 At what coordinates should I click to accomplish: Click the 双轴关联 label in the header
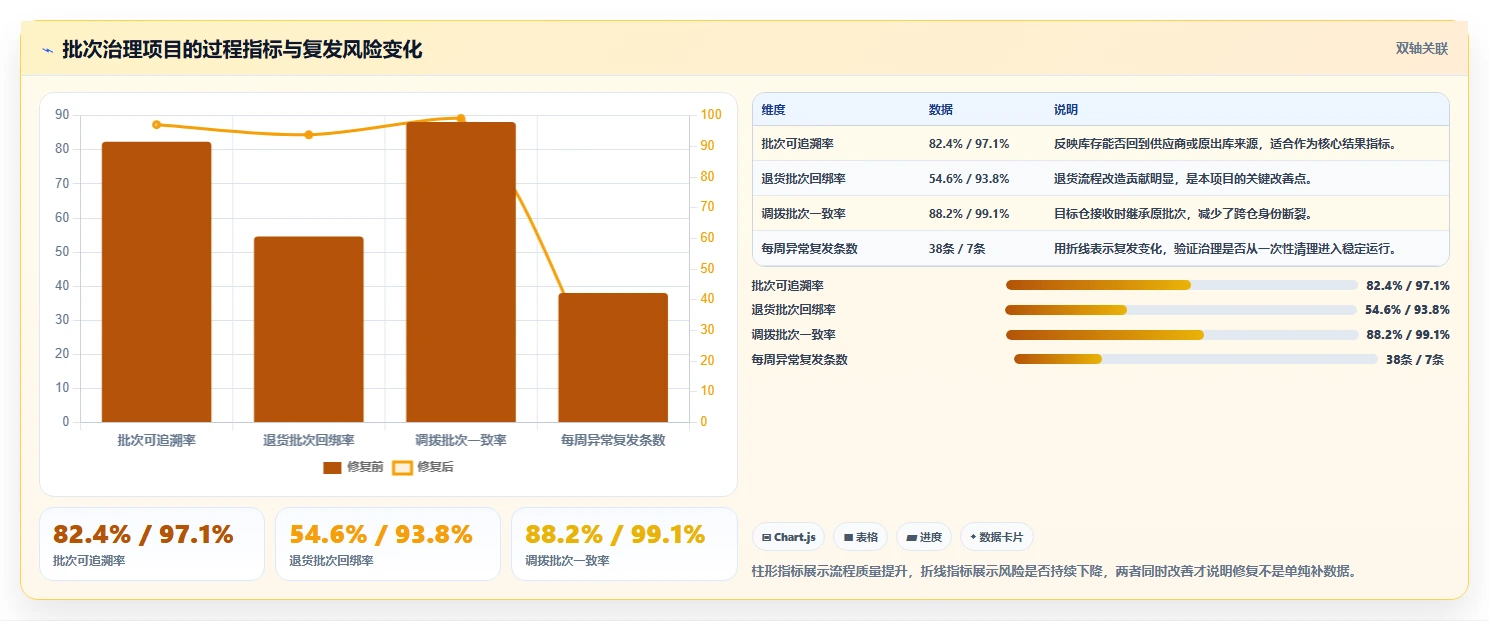pyautogui.click(x=1422, y=48)
